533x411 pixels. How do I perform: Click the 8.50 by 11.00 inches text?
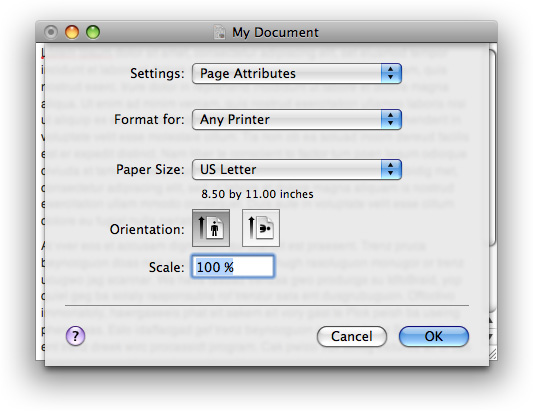[x=257, y=194]
